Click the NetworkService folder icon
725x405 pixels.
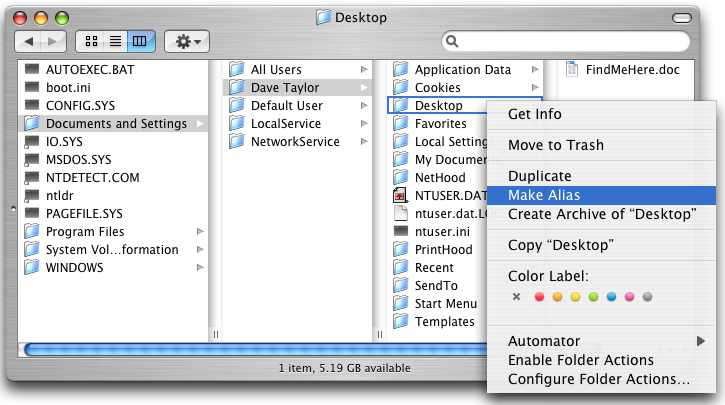coord(237,141)
